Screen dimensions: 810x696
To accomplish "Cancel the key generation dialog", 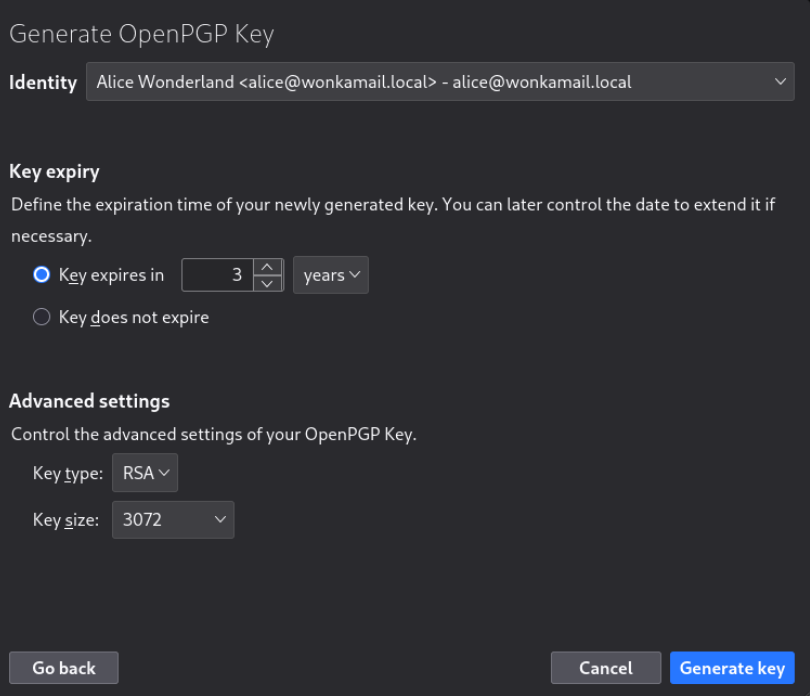I will click(x=606, y=668).
